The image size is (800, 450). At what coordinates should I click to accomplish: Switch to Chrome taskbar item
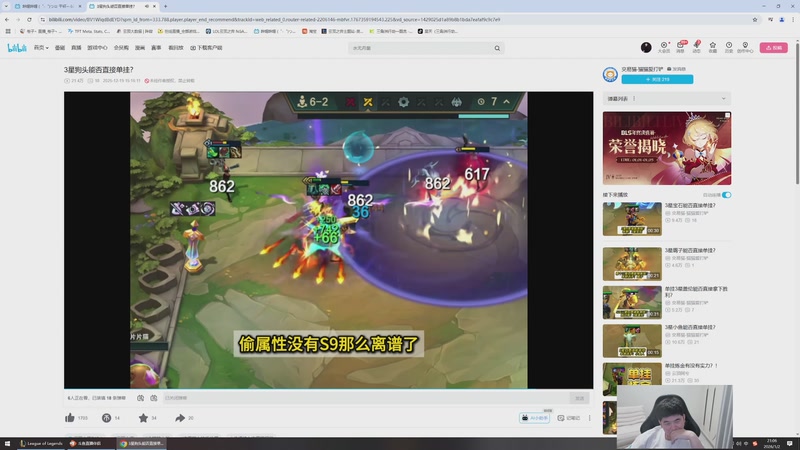point(142,443)
